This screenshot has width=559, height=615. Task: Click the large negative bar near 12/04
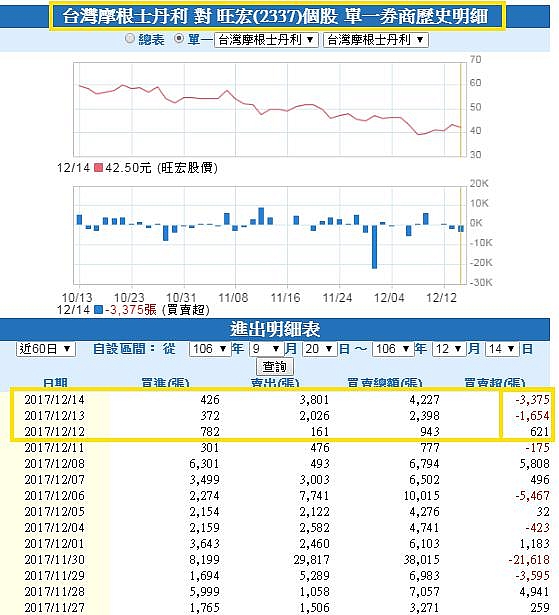(374, 247)
